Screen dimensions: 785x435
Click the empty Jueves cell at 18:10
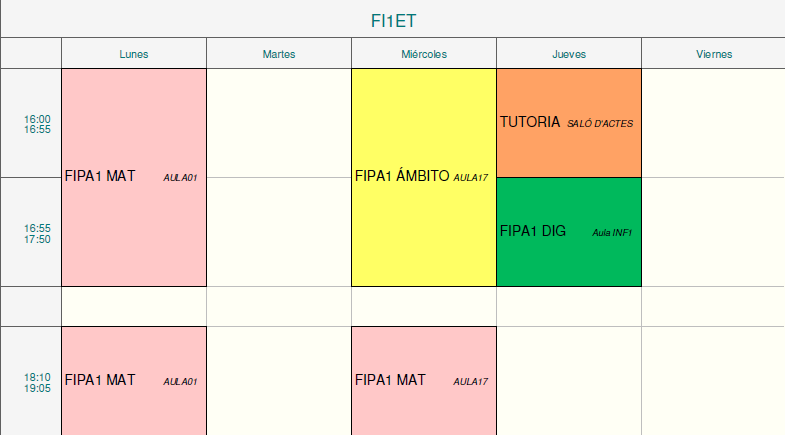[x=568, y=380]
